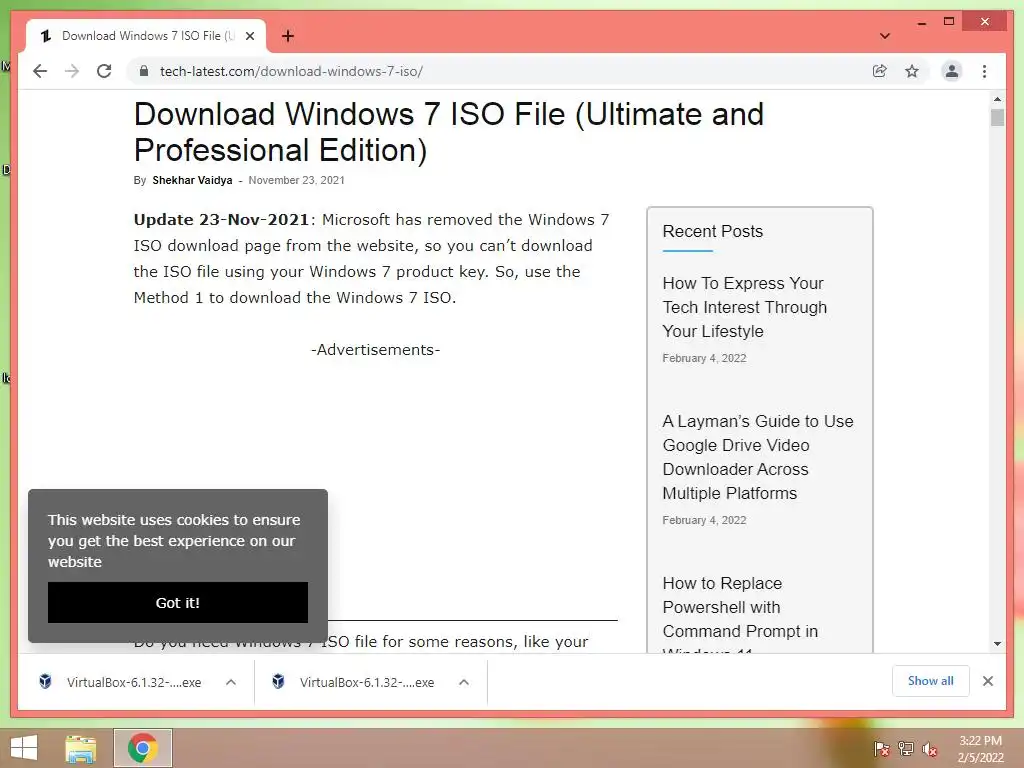Open Chrome three-dot menu
Screen dimensions: 1024x768
(x=984, y=71)
